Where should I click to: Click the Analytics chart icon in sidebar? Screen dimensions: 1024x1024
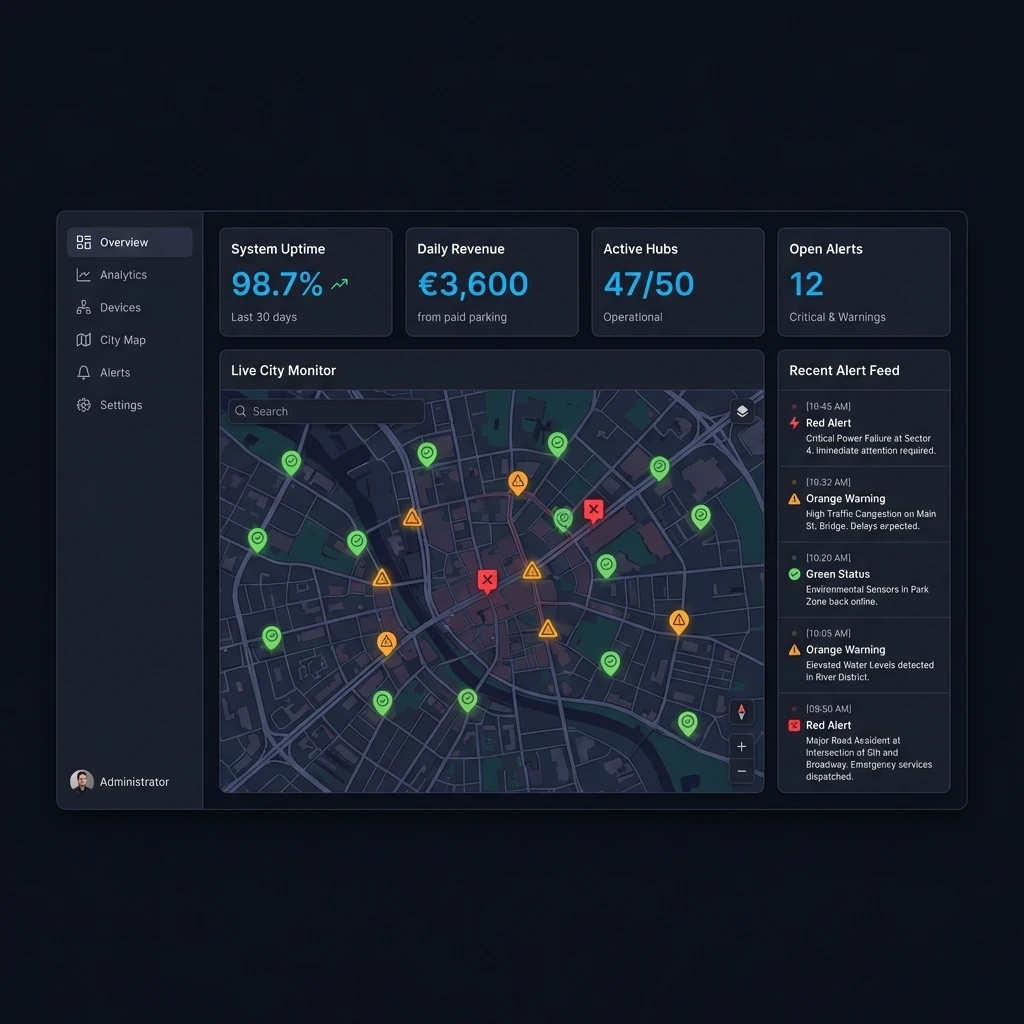tap(84, 275)
